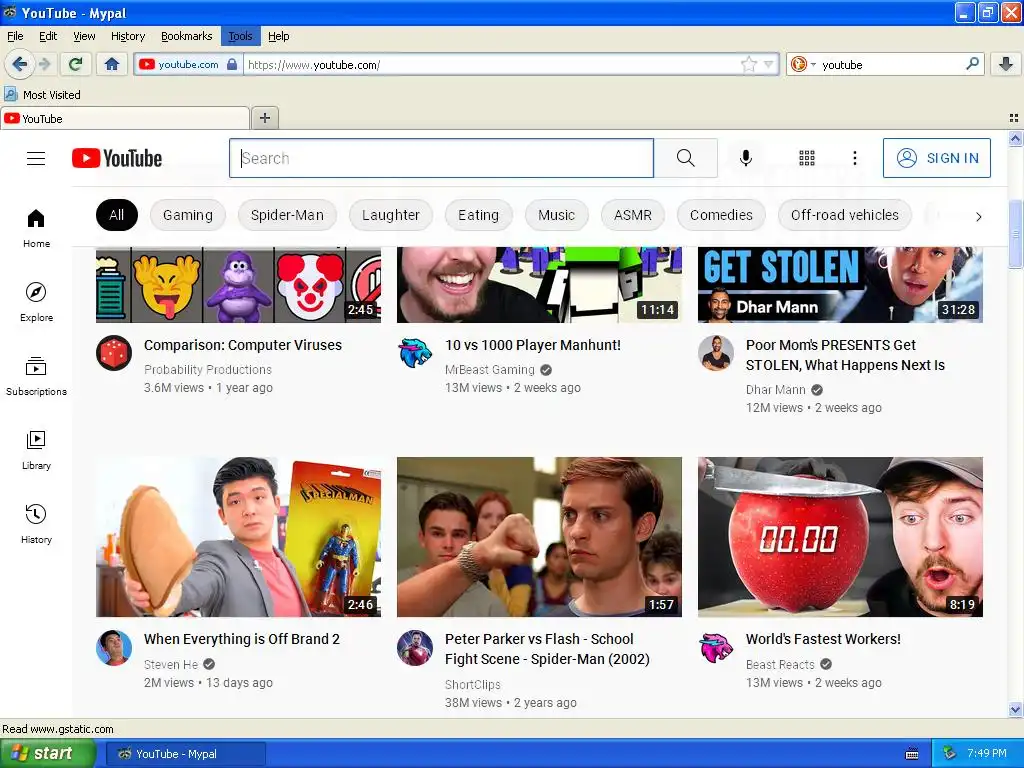Open Dhar Mann channel avatar
The height and width of the screenshot is (768, 1024).
716,353
